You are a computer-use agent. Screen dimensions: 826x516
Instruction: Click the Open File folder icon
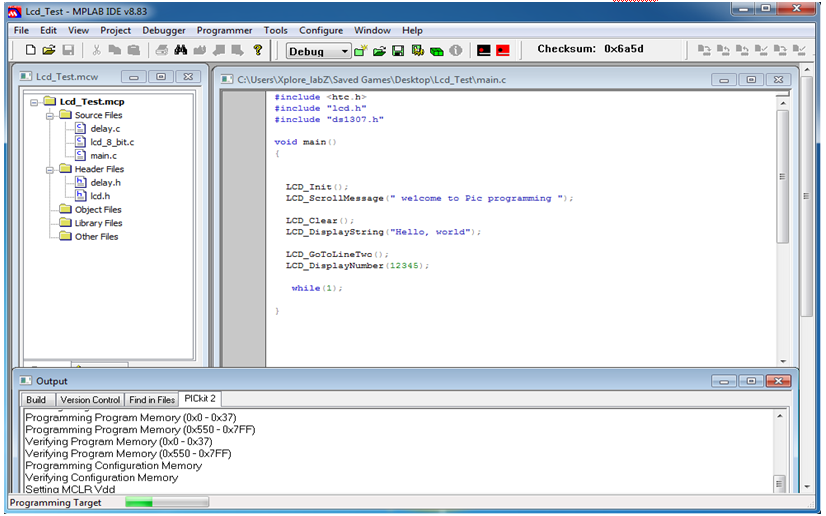click(x=49, y=50)
